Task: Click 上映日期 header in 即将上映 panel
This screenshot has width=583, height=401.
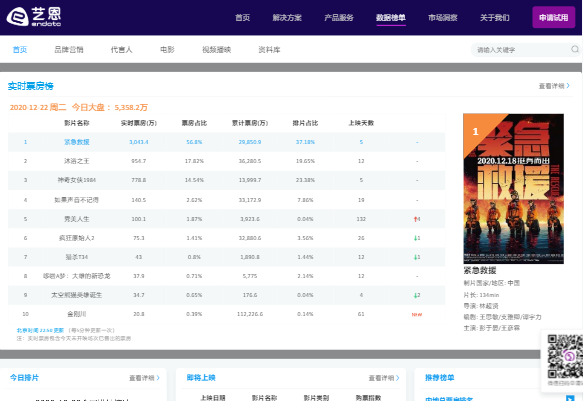Action: (213, 398)
